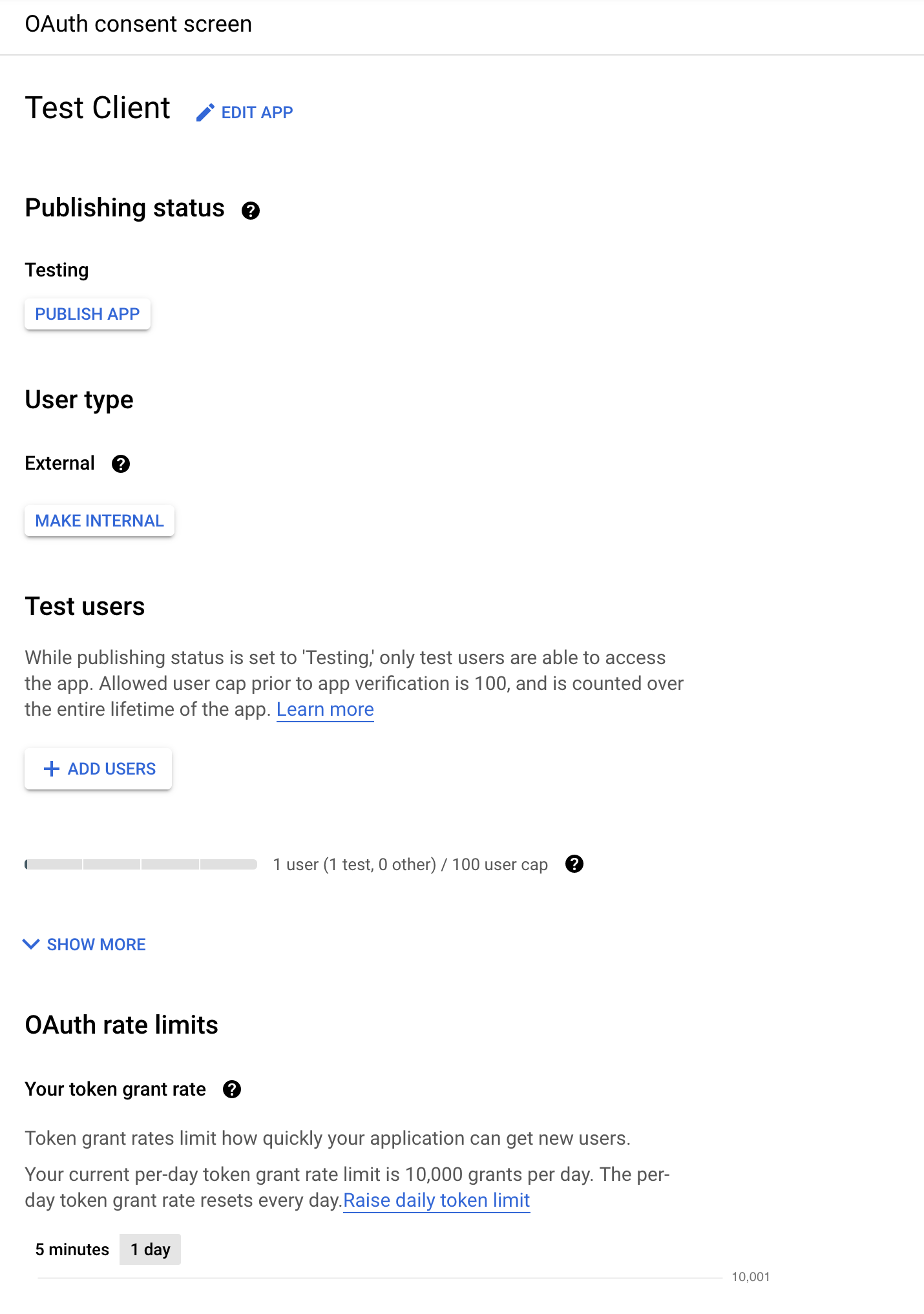Click the help icon next to External
Screen dimensions: 924x1314
[121, 463]
